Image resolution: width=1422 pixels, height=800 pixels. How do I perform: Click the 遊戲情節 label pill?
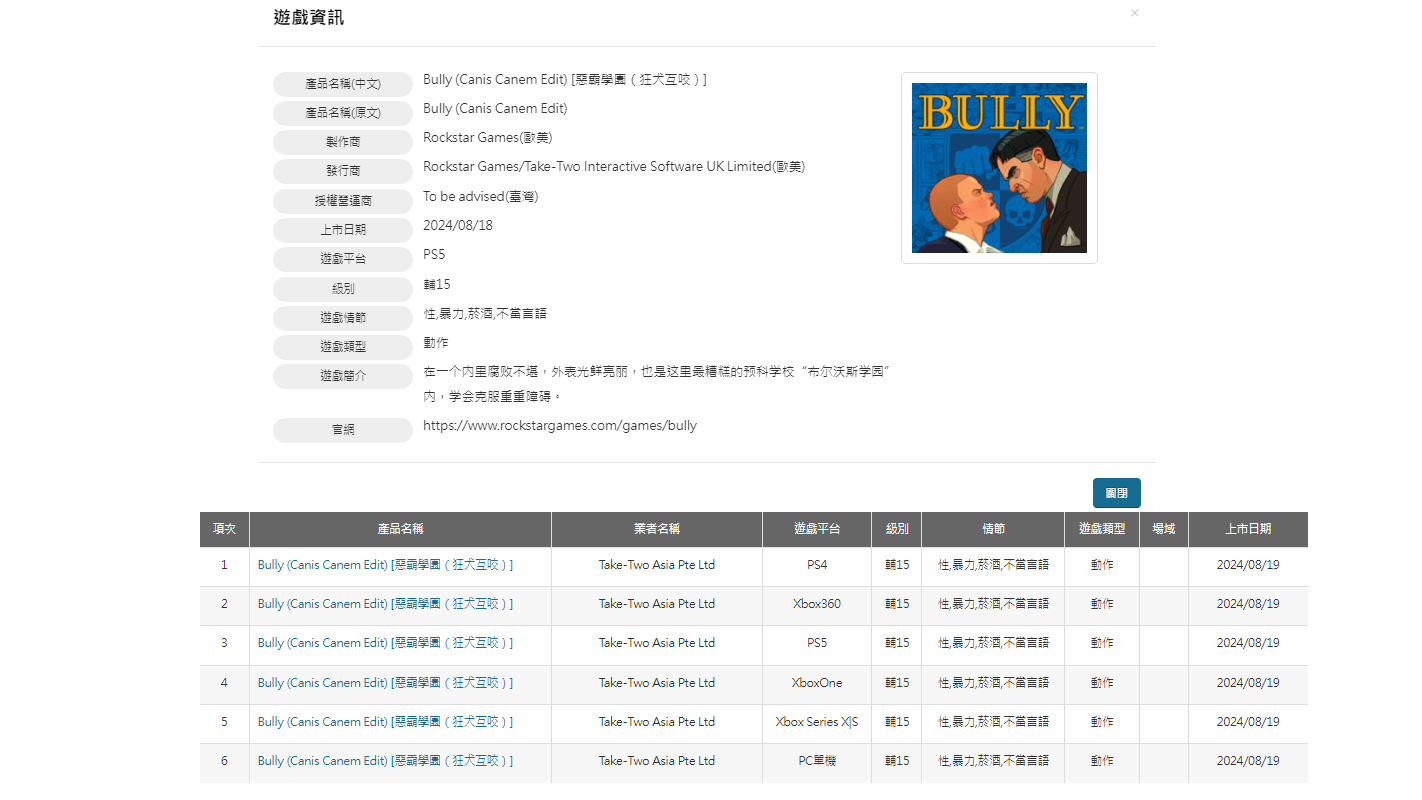click(343, 318)
